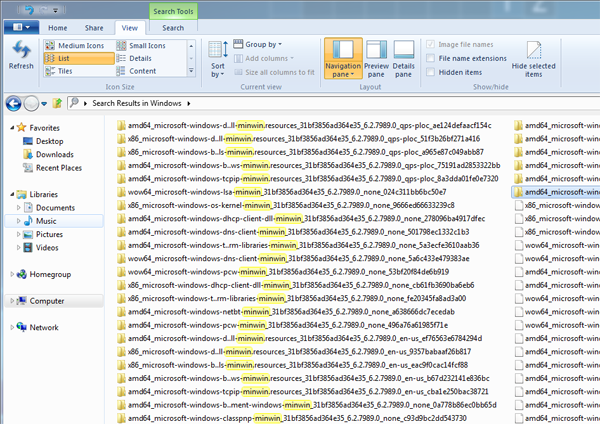Open Downloads in Favorites
Screen dimensions: 600x424
pyautogui.click(x=55, y=154)
